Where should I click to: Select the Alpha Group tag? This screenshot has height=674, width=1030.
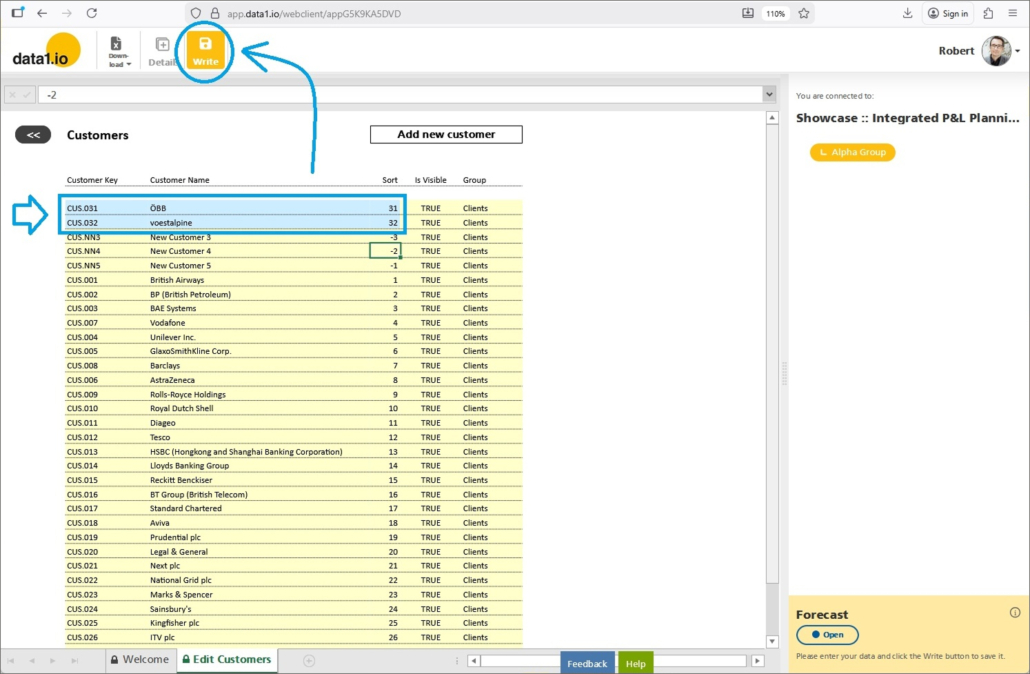pos(852,152)
